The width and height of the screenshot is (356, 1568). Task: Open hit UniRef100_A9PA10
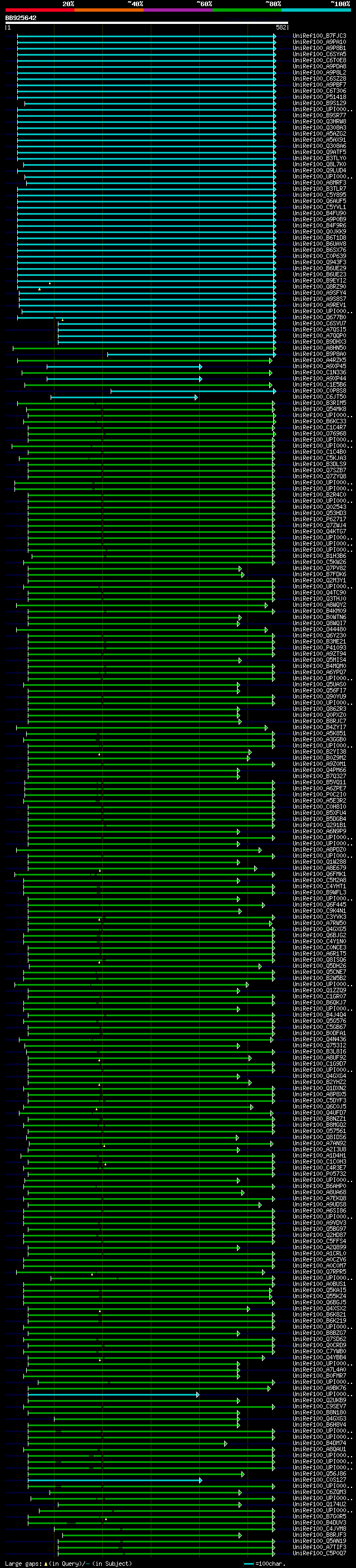point(319,42)
